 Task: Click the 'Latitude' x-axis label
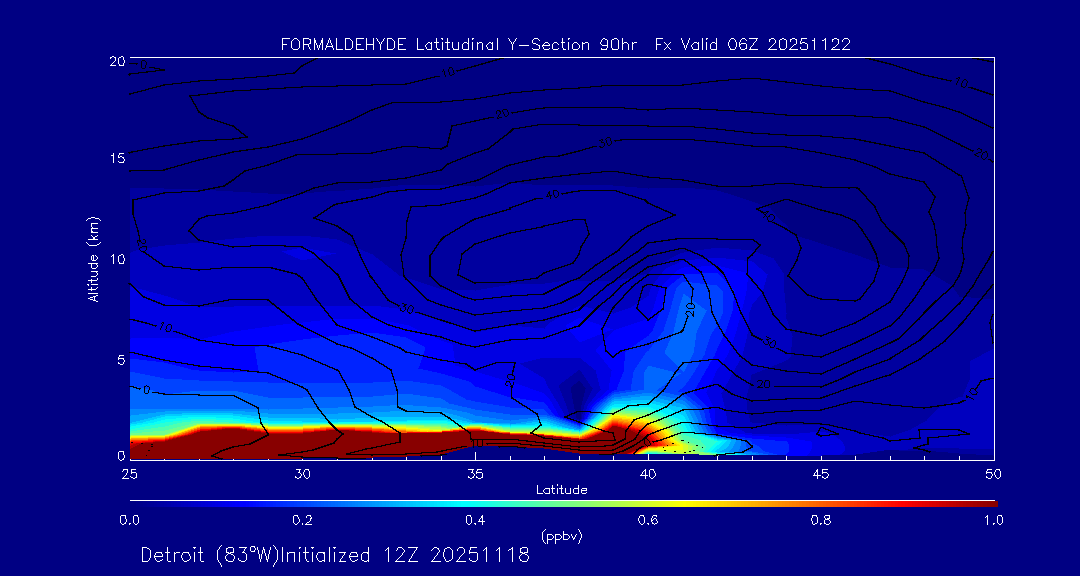(x=561, y=489)
